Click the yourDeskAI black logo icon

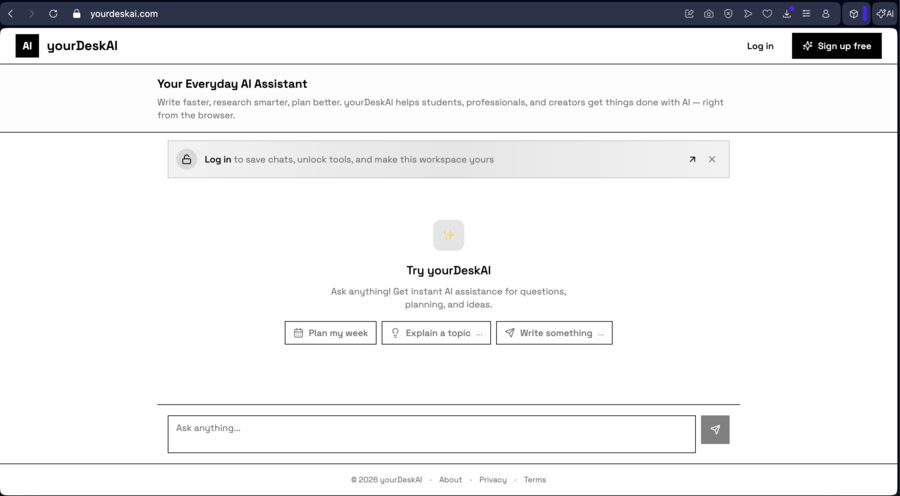[x=27, y=46]
